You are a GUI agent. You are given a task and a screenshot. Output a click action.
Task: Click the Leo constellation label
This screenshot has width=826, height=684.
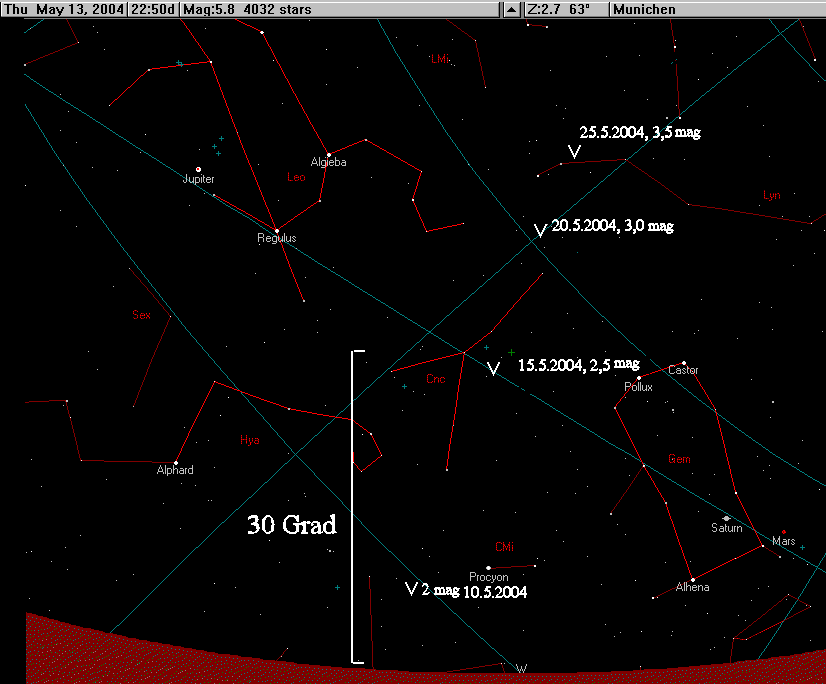pos(296,178)
